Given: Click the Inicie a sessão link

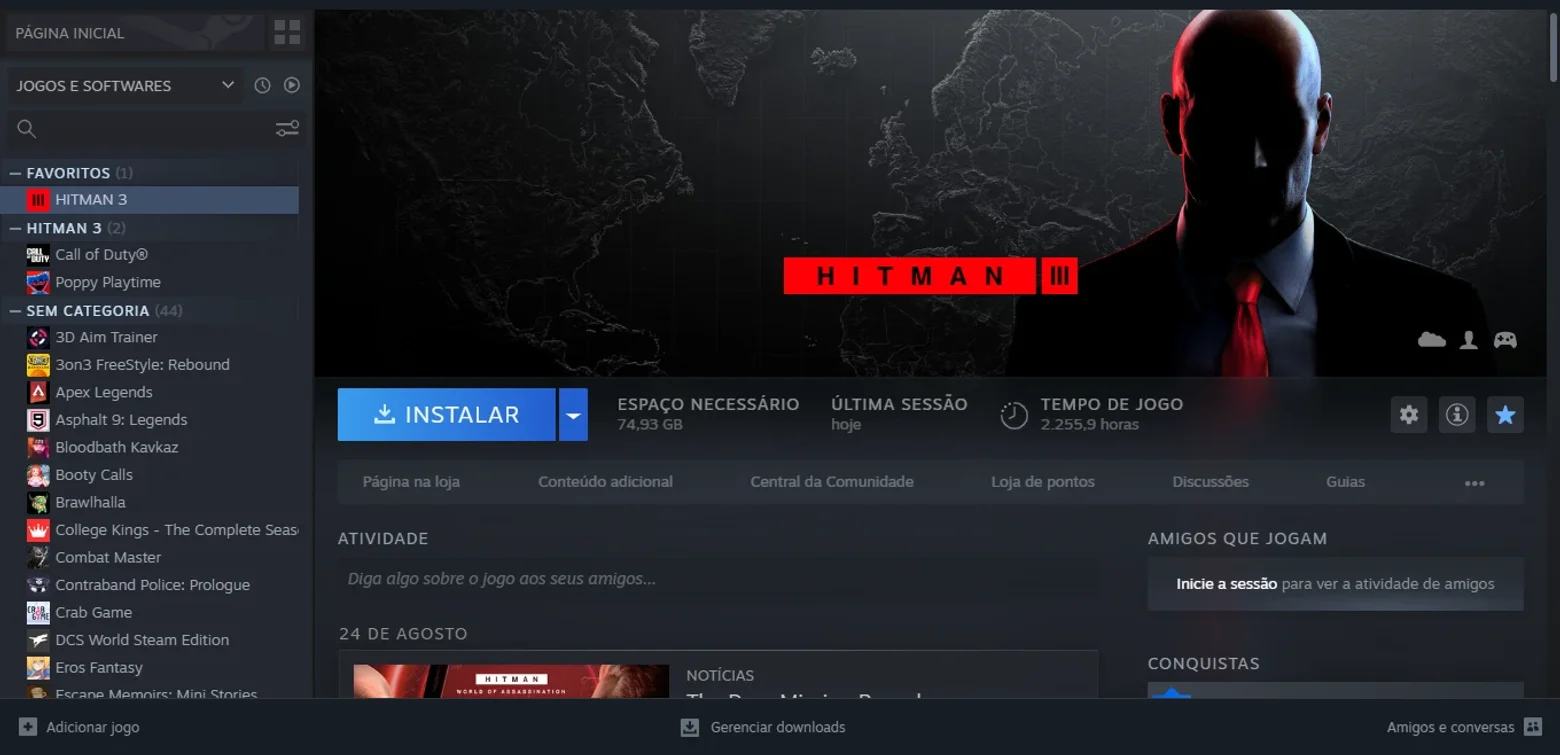Looking at the screenshot, I should coord(1227,584).
